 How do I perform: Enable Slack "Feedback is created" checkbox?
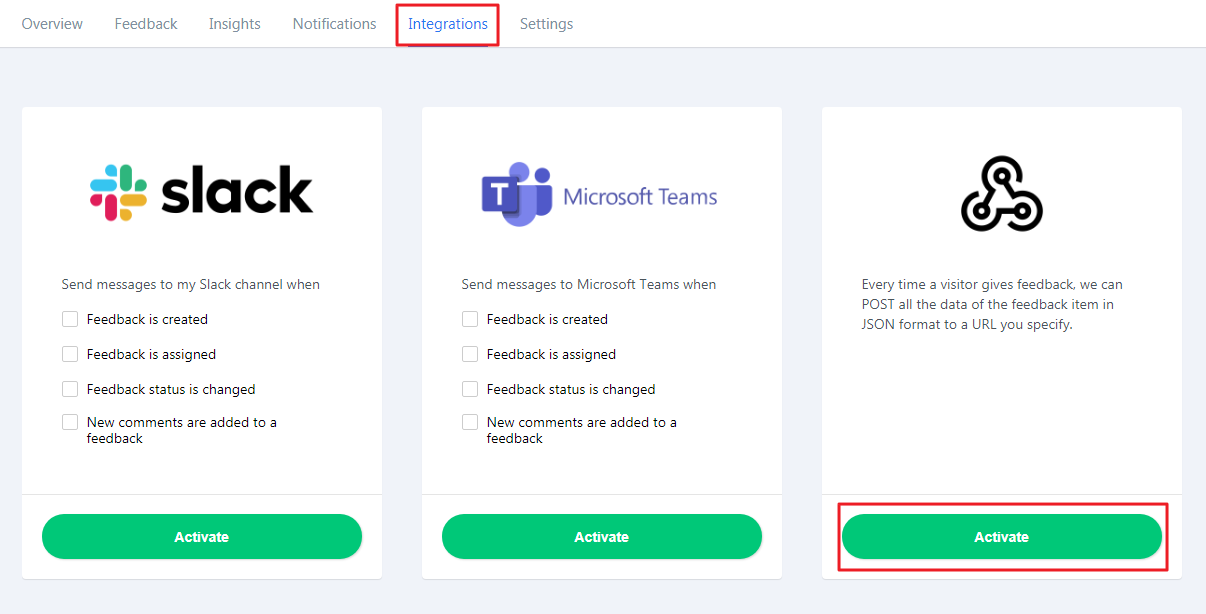coord(70,319)
